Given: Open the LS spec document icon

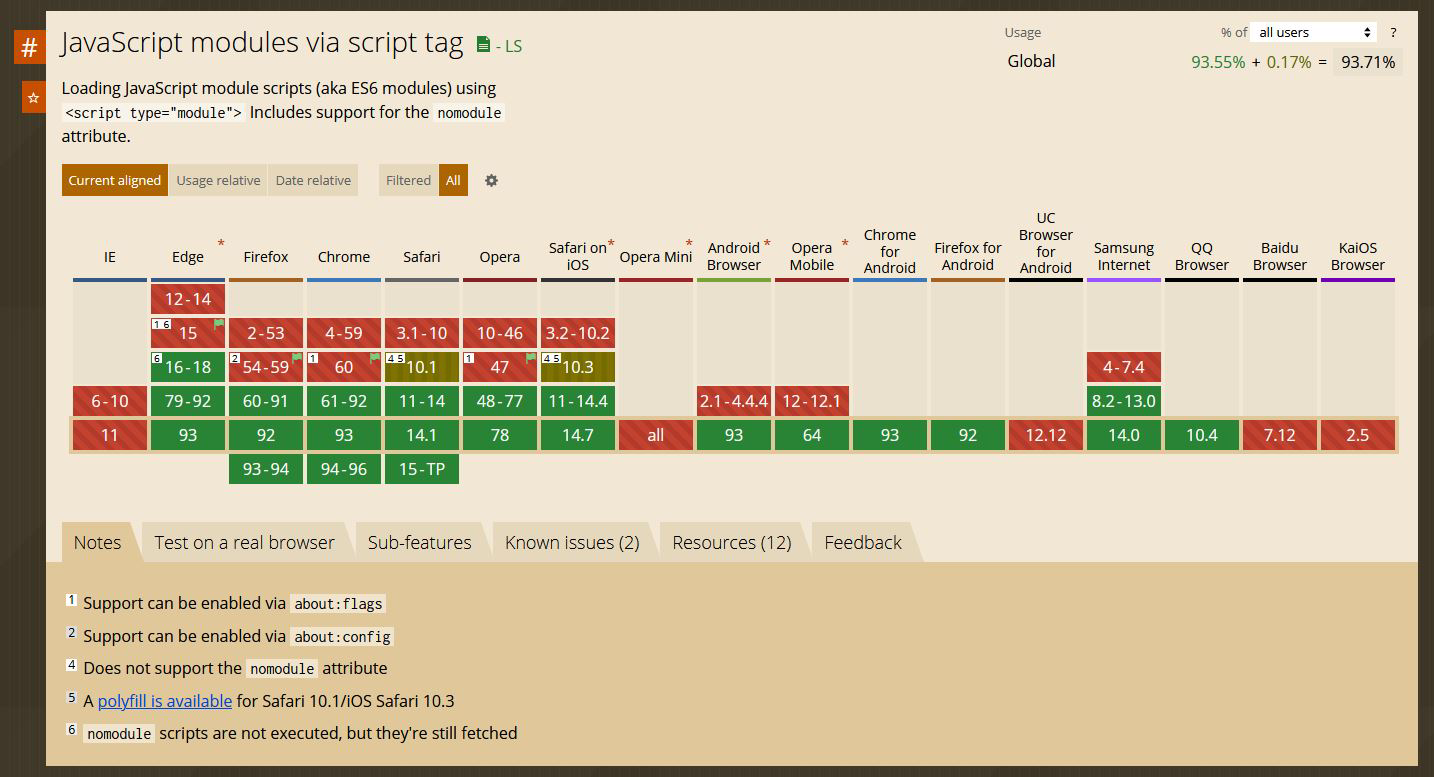Looking at the screenshot, I should tap(484, 44).
